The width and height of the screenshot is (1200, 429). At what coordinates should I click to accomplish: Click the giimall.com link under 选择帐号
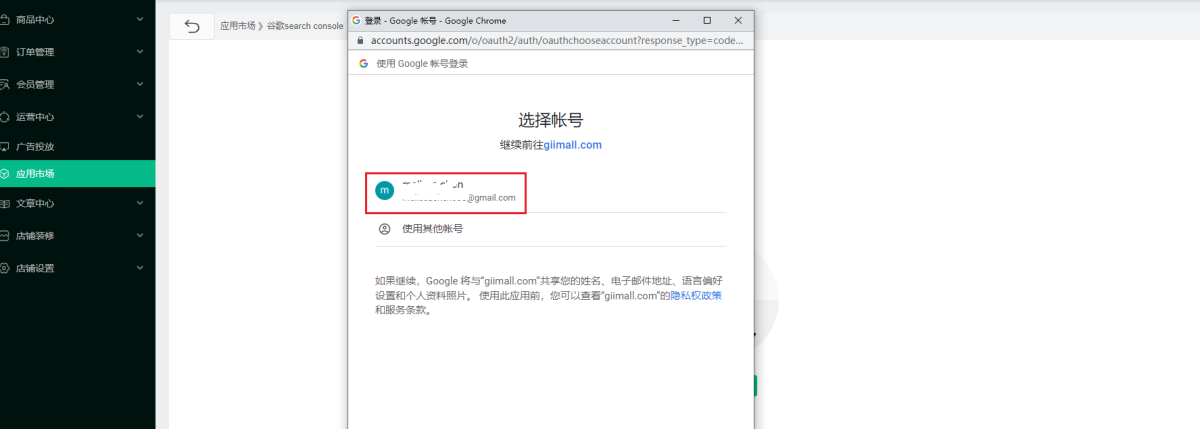(572, 145)
